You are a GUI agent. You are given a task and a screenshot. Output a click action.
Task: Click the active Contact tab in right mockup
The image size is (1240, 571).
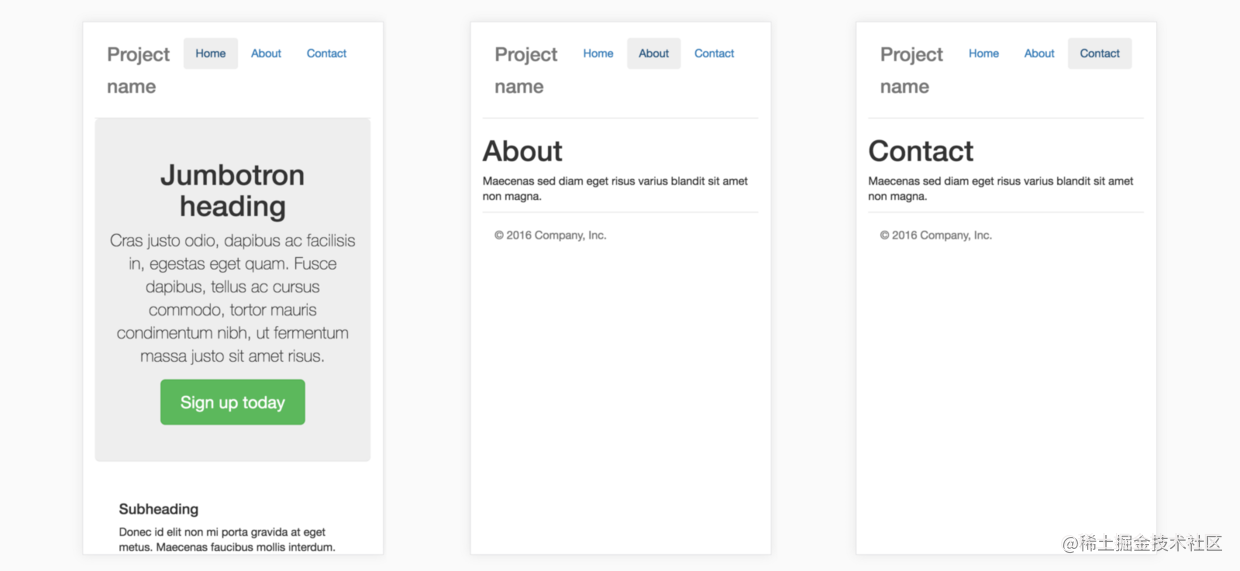click(1100, 53)
